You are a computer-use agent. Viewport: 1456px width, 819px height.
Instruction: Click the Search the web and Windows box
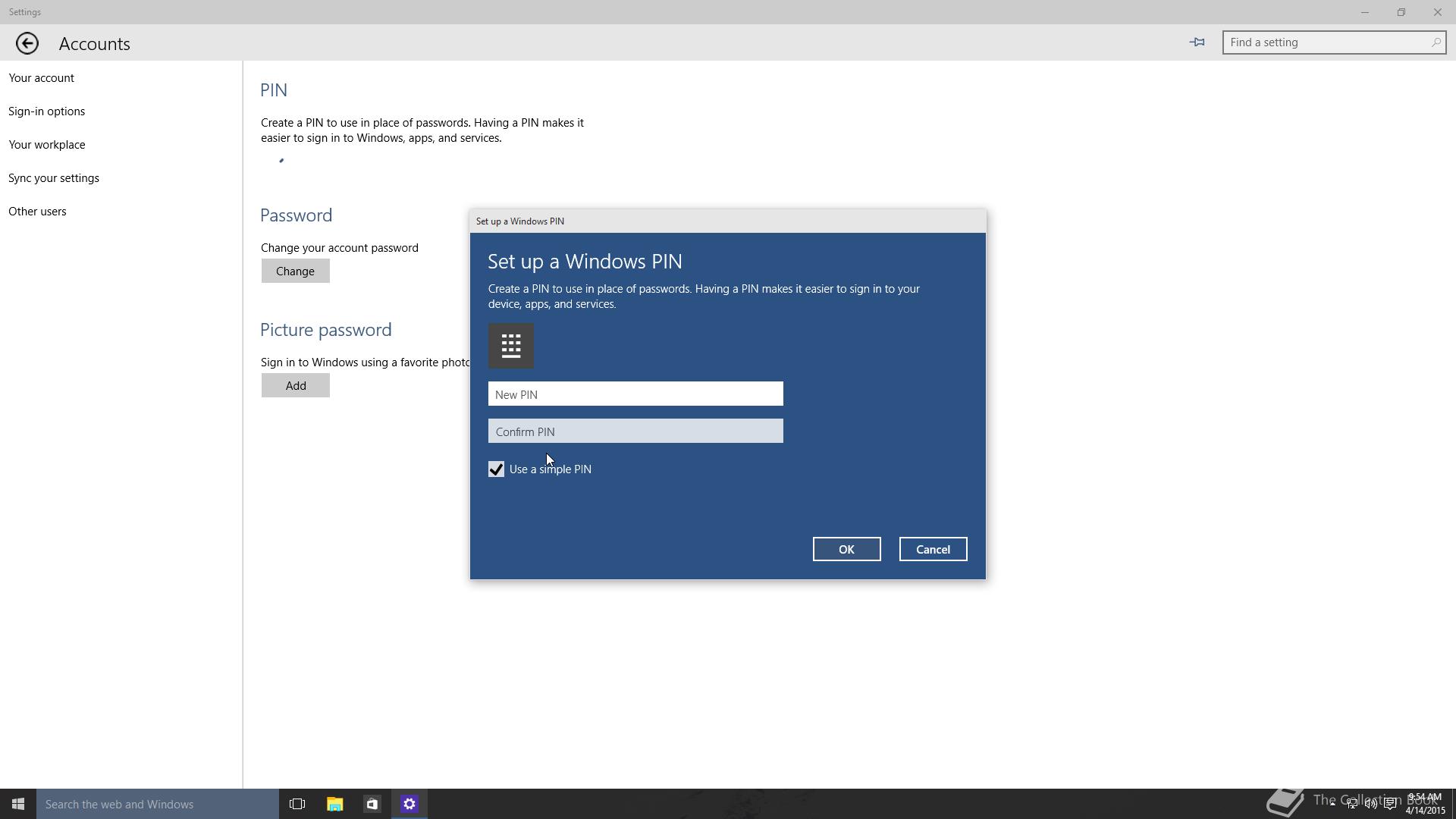click(158, 804)
